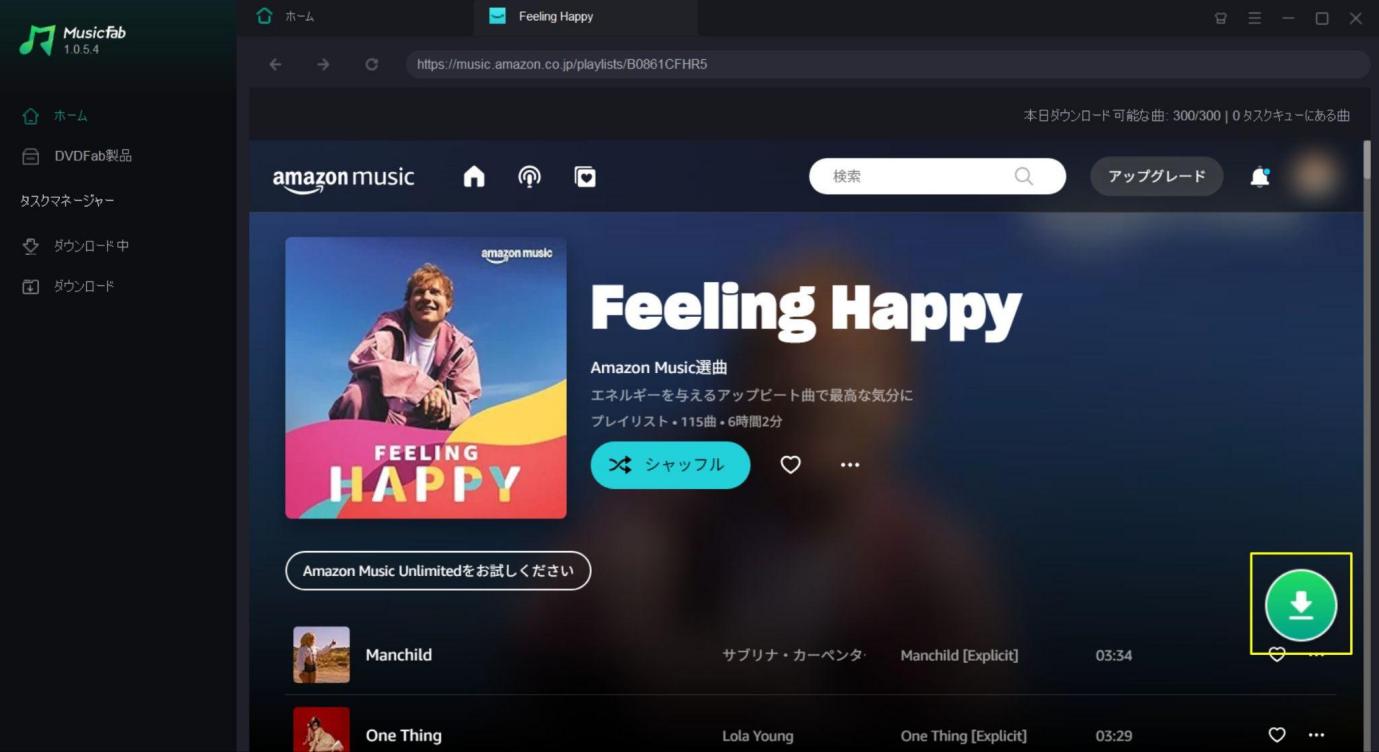The image size is (1379, 752).
Task: Click the シャッフル button
Action: pyautogui.click(x=670, y=465)
